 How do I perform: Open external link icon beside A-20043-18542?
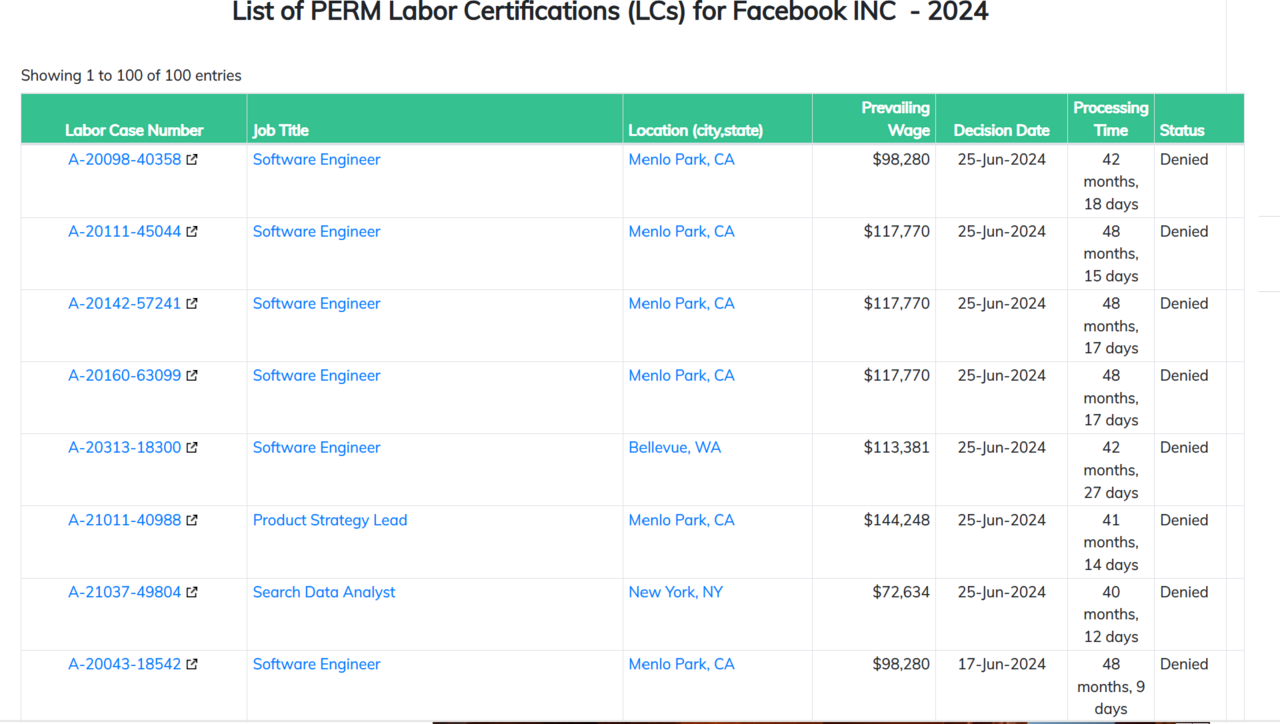pos(193,664)
